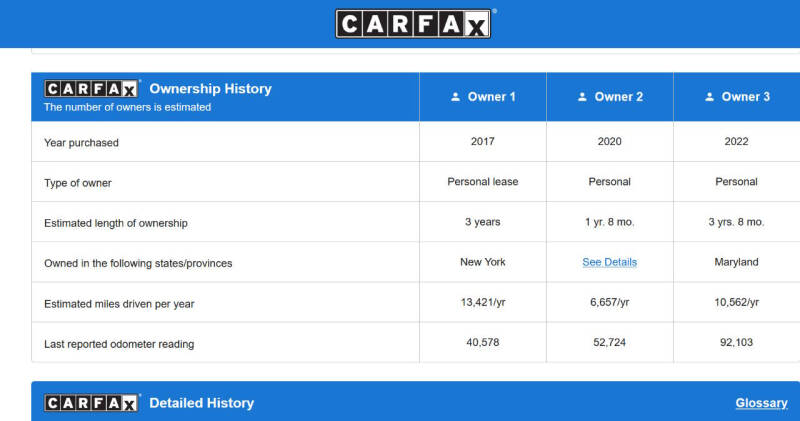Click CARFAX logo in Ownership History header
The height and width of the screenshot is (421, 800).
91,89
